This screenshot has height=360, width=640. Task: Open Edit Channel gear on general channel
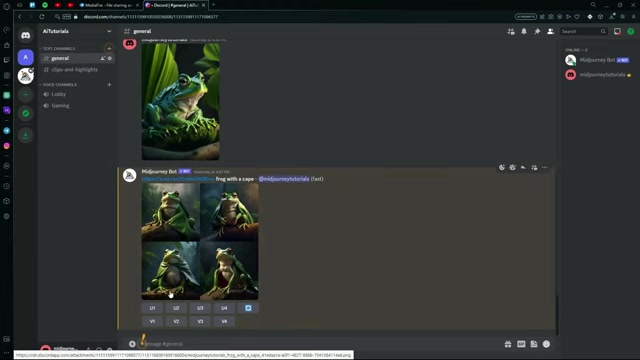tap(109, 58)
